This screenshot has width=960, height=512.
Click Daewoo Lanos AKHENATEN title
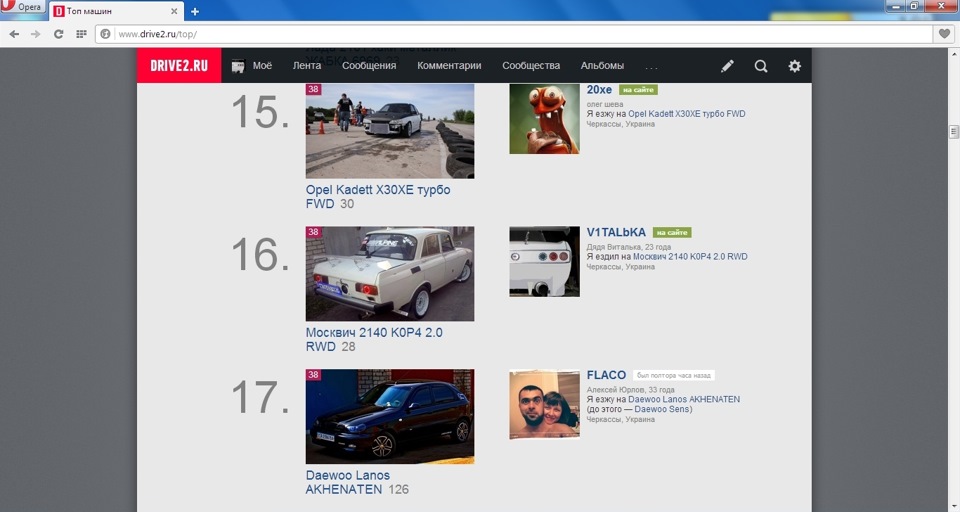[348, 482]
